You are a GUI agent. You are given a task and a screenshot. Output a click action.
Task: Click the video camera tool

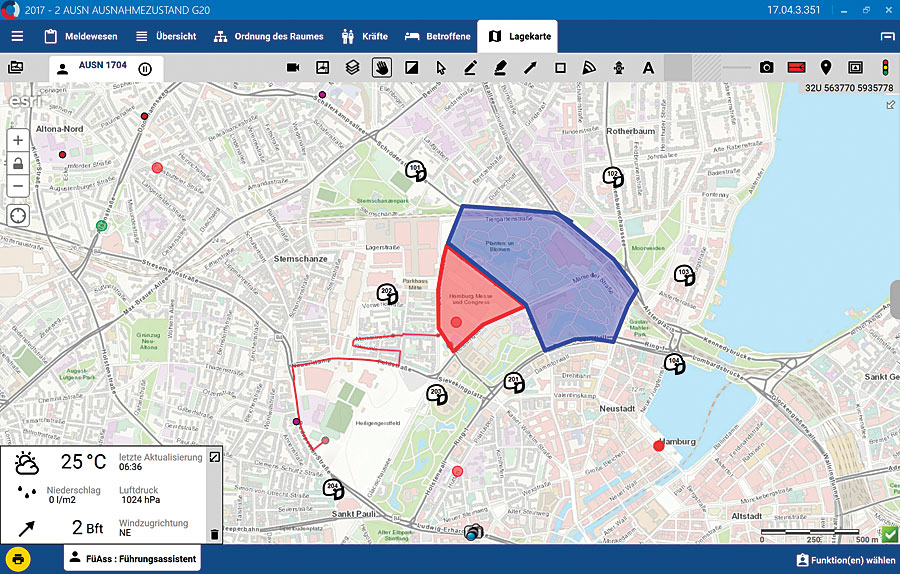coord(293,68)
